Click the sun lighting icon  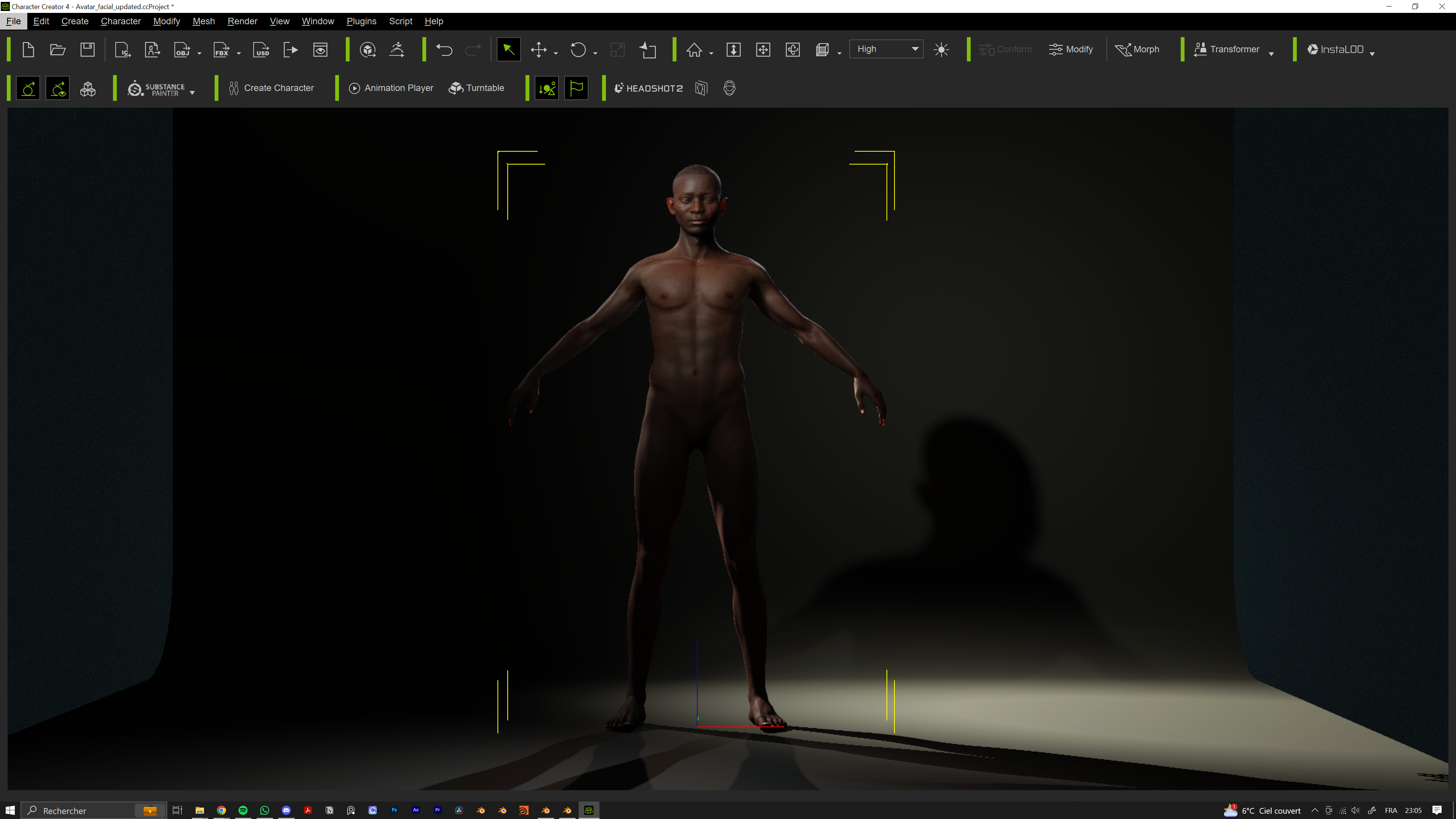pyautogui.click(x=941, y=50)
